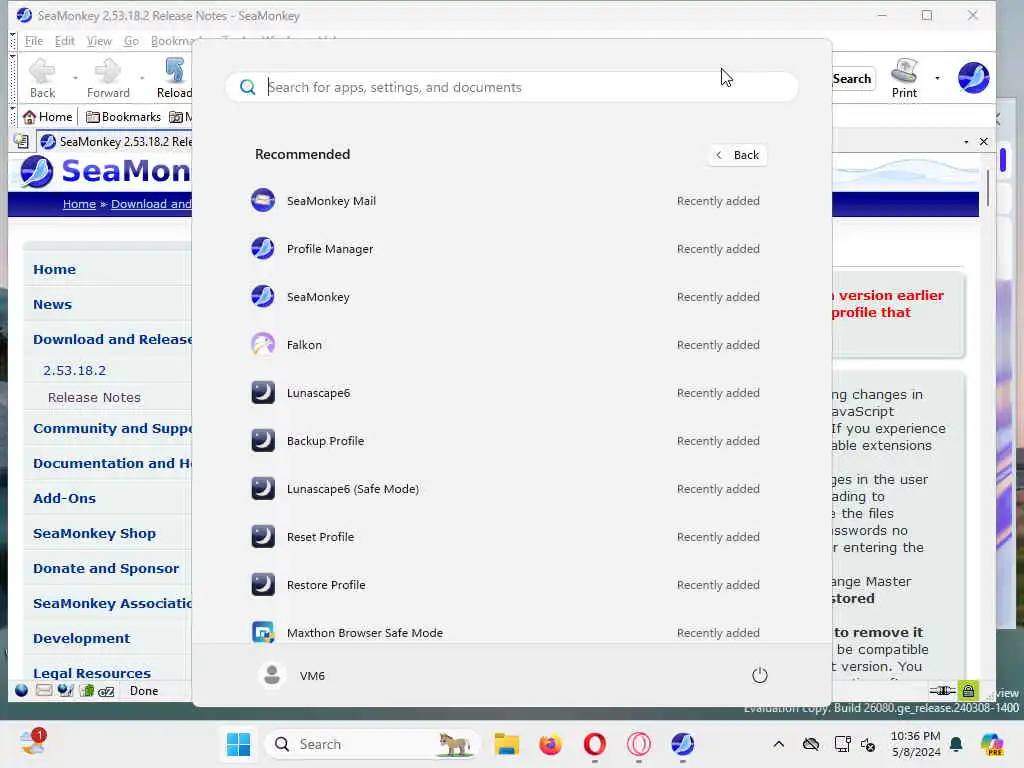Open the View menu in SeaMonkey
1024x768 pixels.
pos(99,41)
